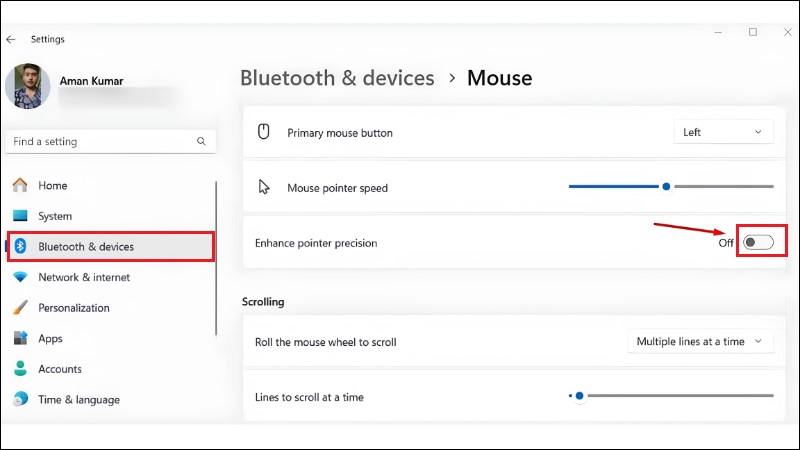
Task: Click the Wi-Fi network icon
Action: point(20,277)
